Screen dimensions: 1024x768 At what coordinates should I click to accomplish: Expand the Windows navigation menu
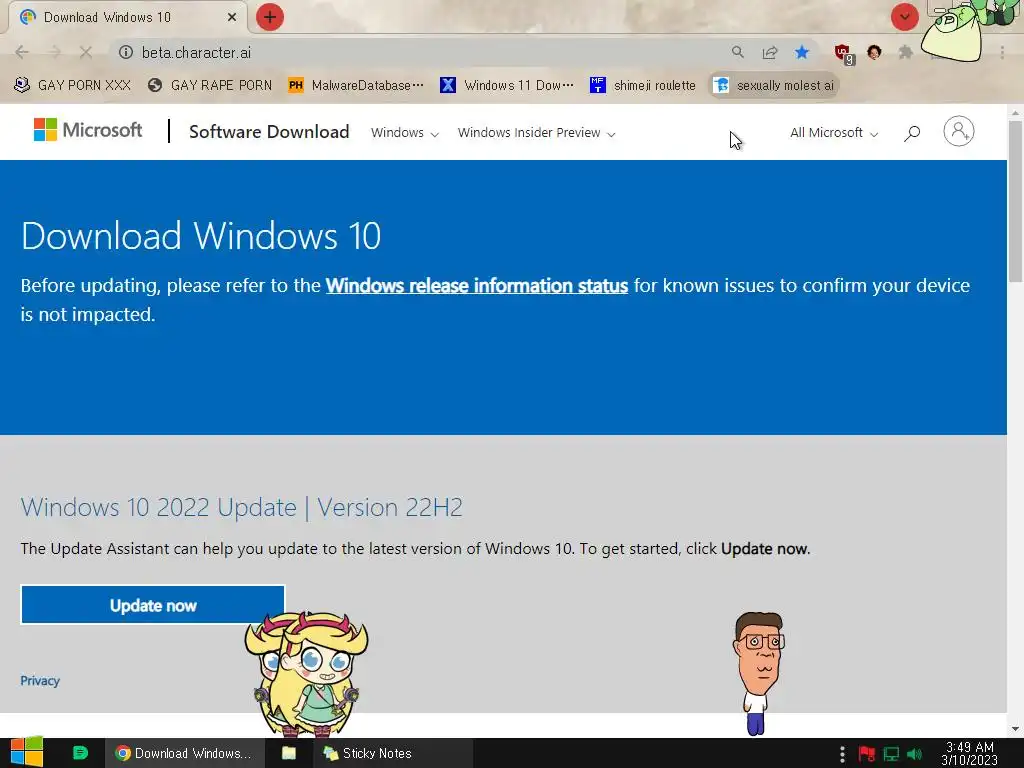404,133
